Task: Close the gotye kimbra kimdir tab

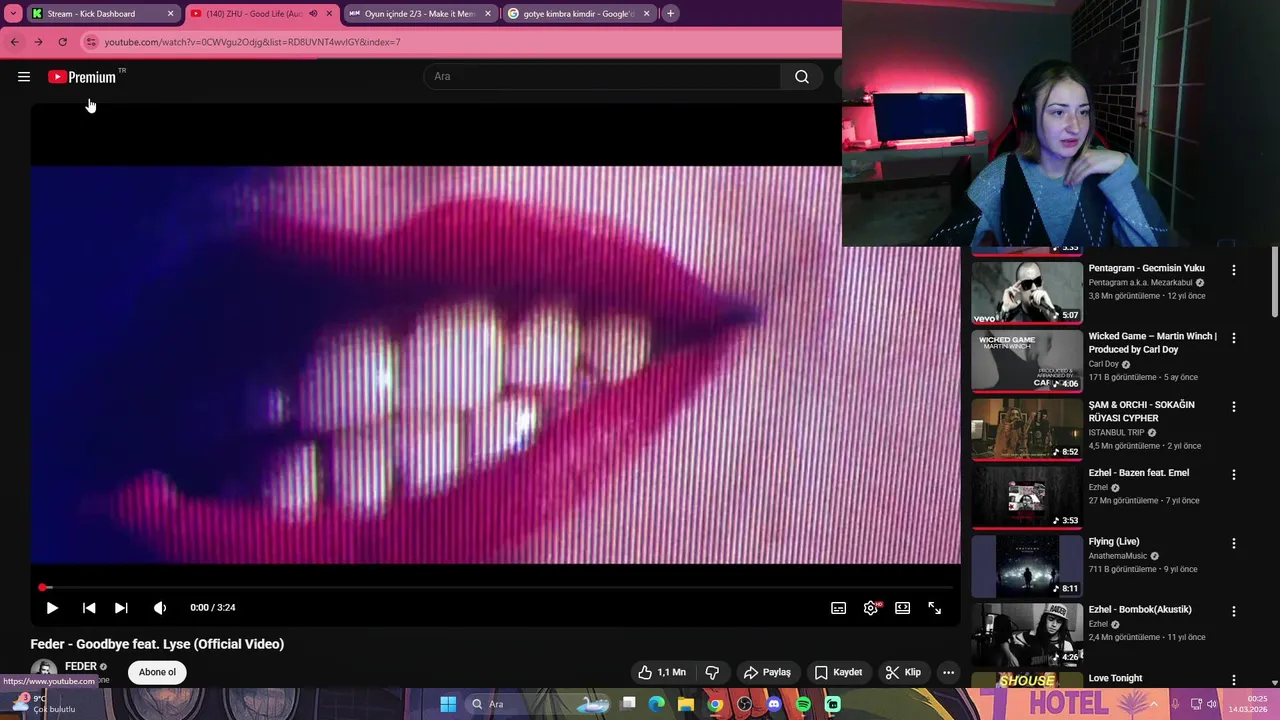Action: (x=646, y=14)
